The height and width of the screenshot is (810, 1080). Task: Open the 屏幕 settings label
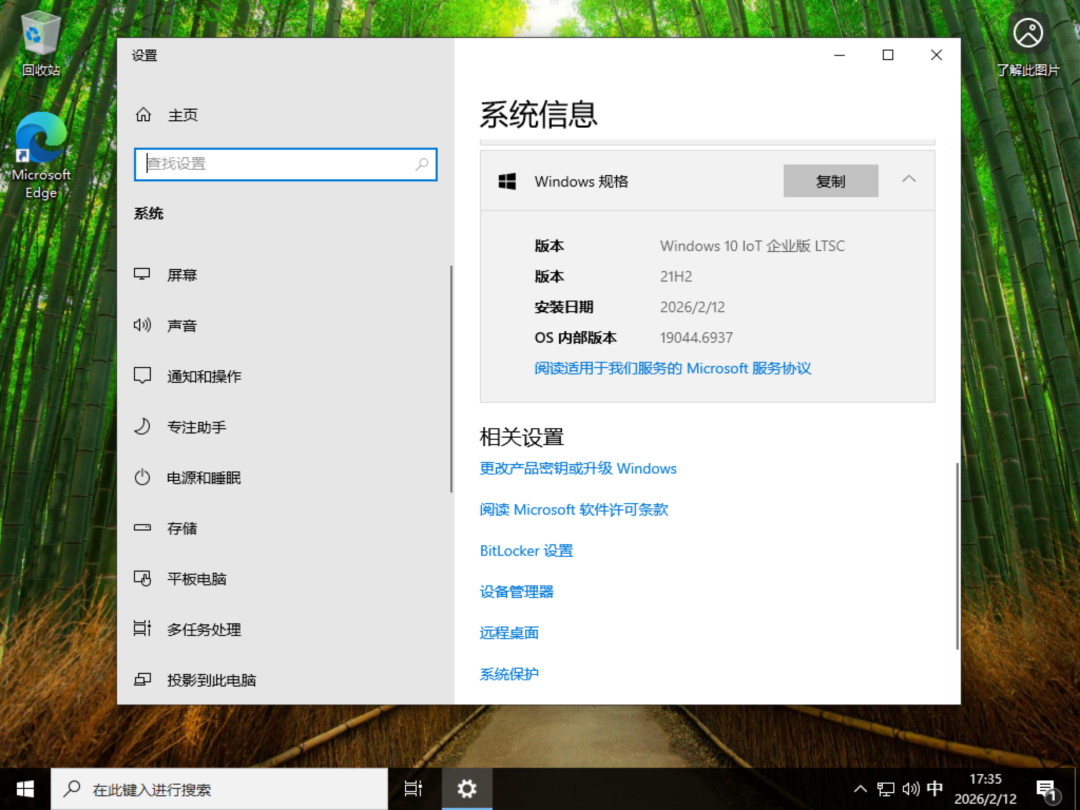pos(182,275)
